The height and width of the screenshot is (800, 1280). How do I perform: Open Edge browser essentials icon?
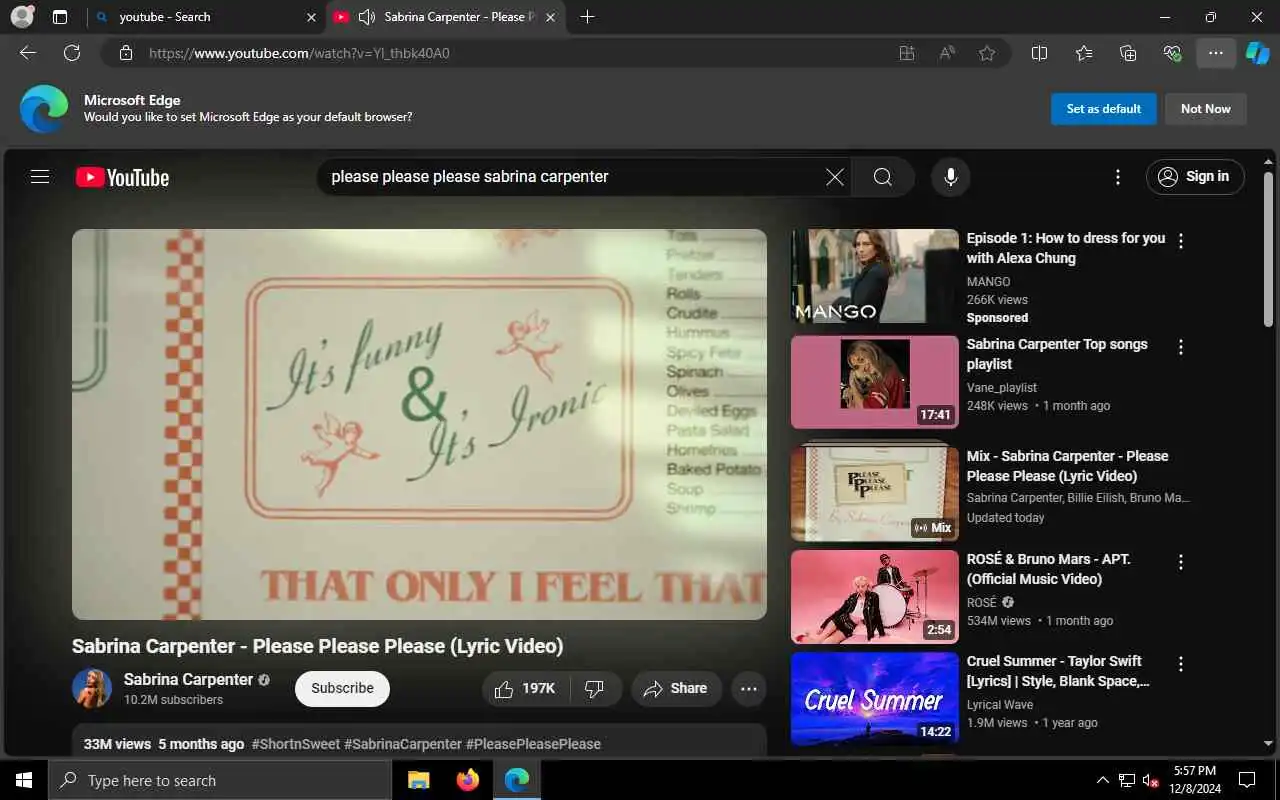tap(1172, 53)
